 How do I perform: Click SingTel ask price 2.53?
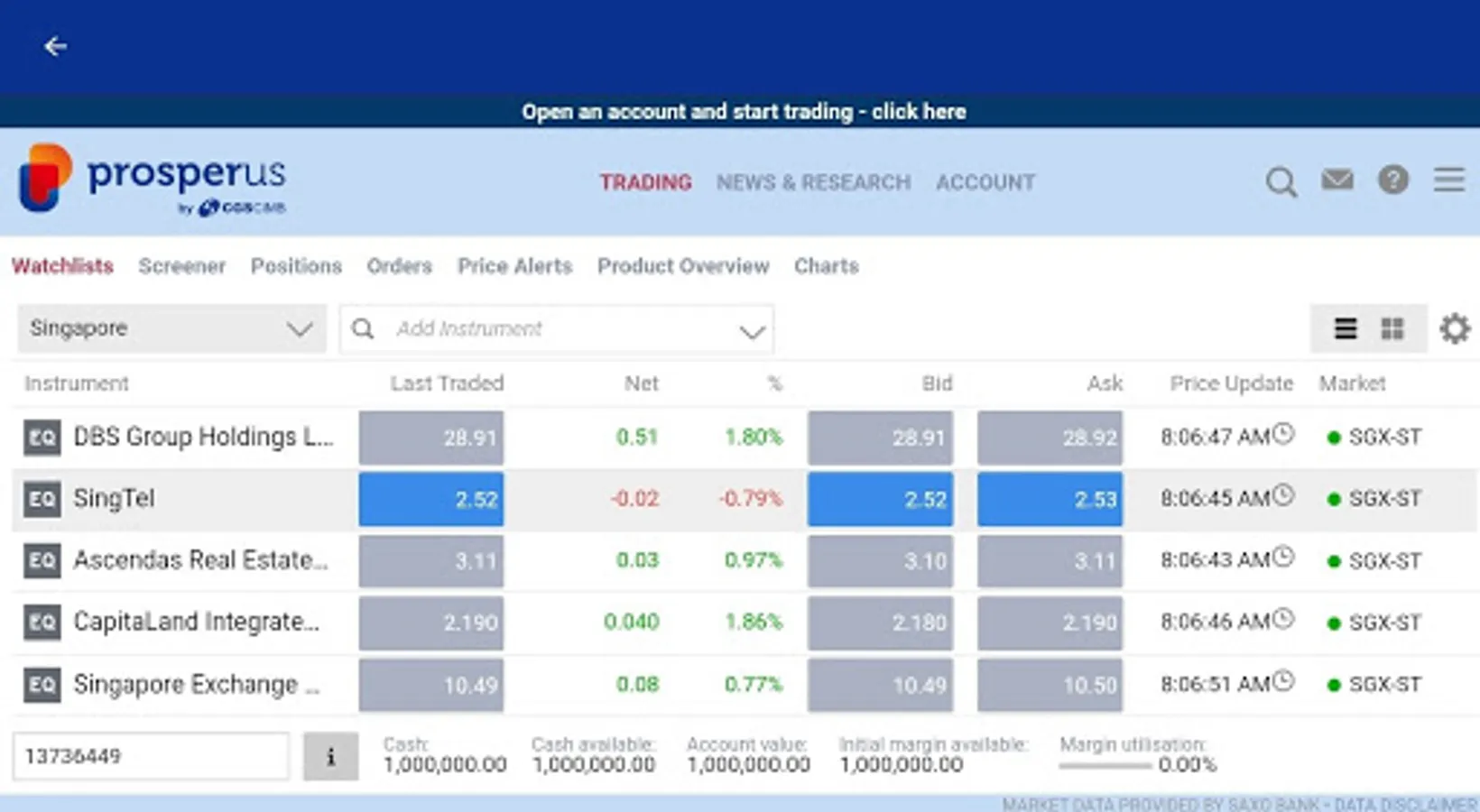point(1050,499)
